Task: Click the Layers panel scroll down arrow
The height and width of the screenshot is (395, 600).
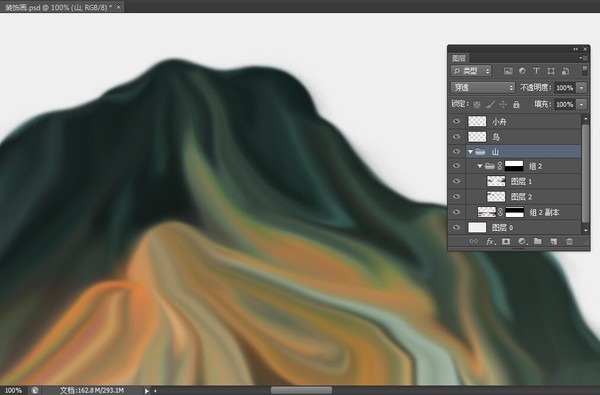Action: tap(585, 230)
